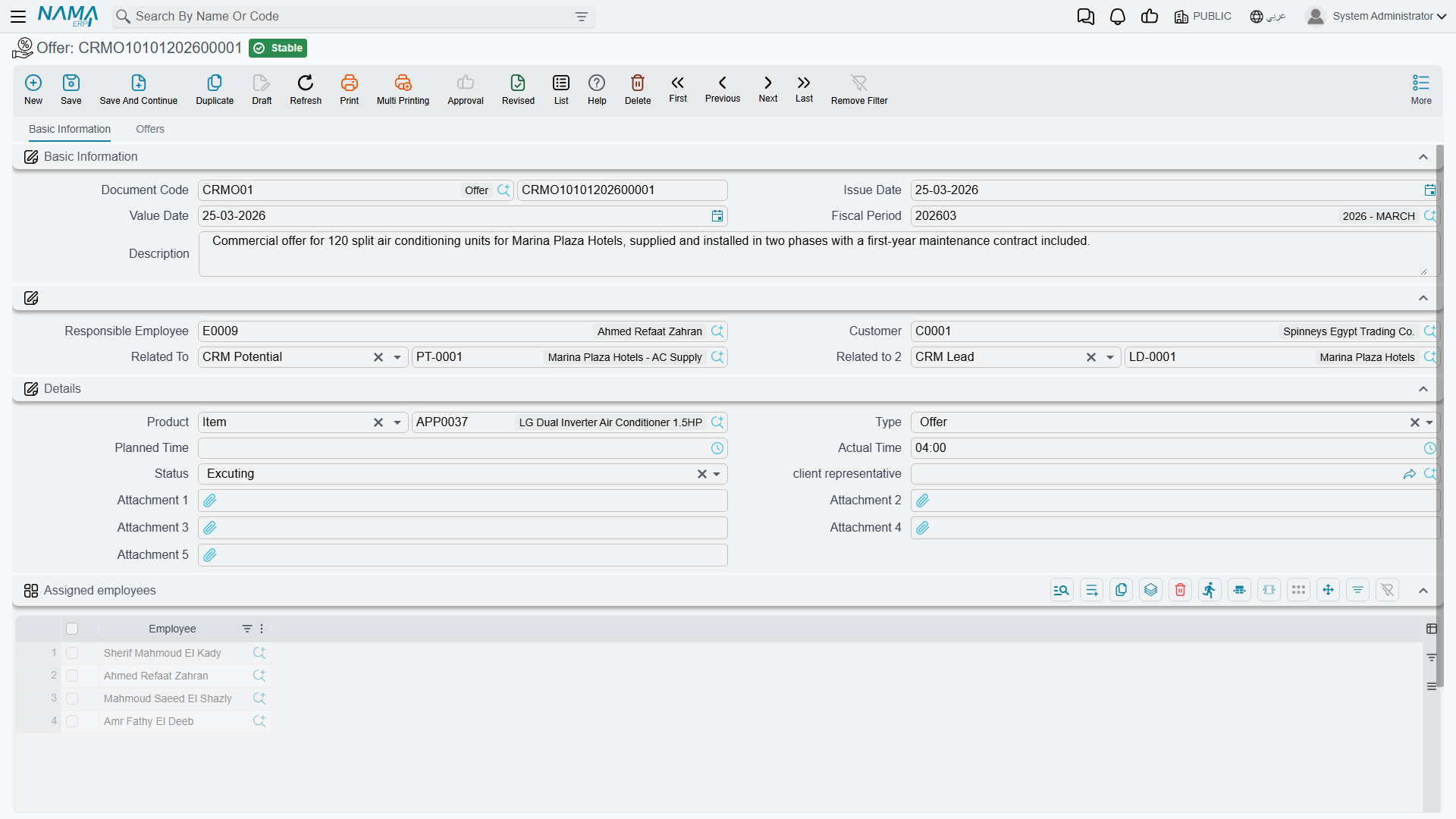Screen dimensions: 1456x819
Task: Jump to the Last record
Action: click(x=804, y=88)
